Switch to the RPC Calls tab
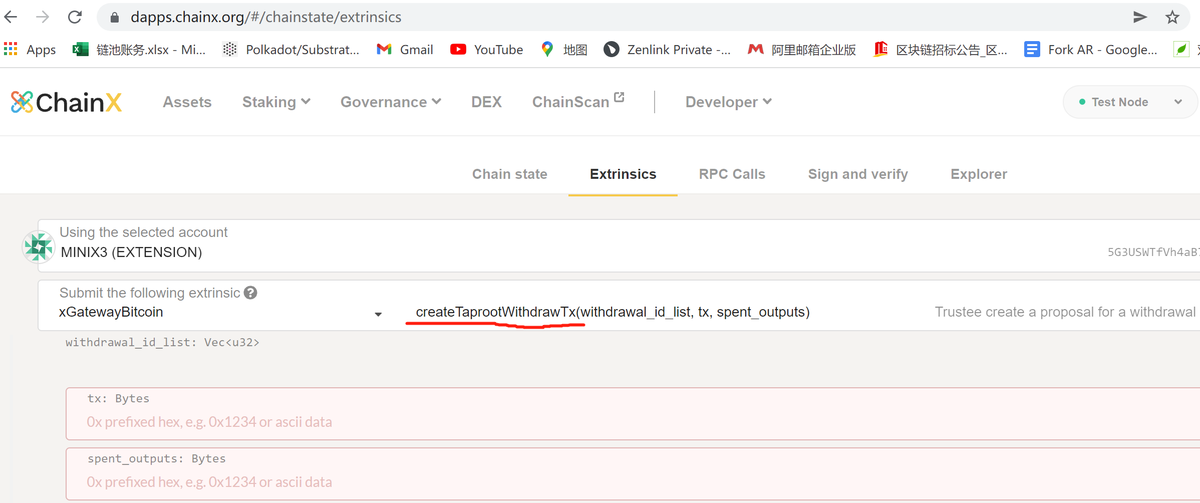Screen dimensions: 1200x503 pos(732,174)
